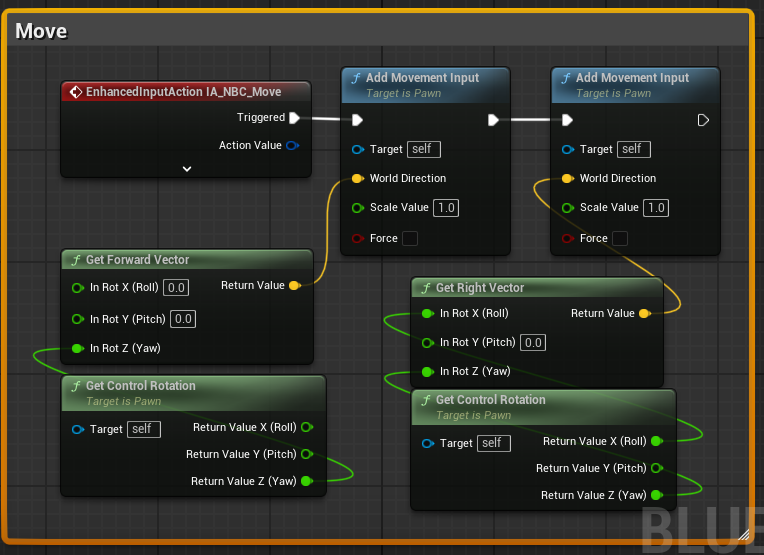Click In Rot X (Roll) pin on Get Right Vector
The height and width of the screenshot is (555, 764).
(427, 313)
